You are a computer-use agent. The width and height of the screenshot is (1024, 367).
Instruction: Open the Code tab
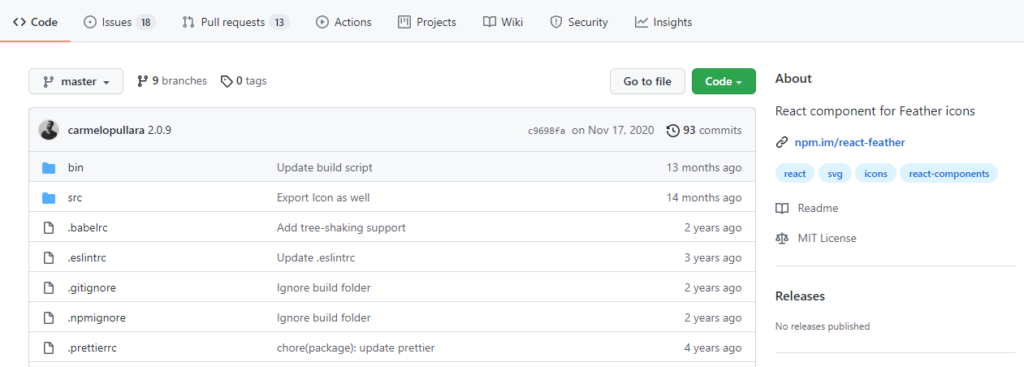coord(35,22)
